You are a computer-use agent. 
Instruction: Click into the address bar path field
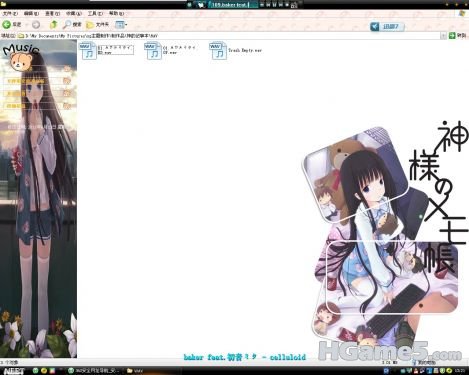tap(230, 36)
